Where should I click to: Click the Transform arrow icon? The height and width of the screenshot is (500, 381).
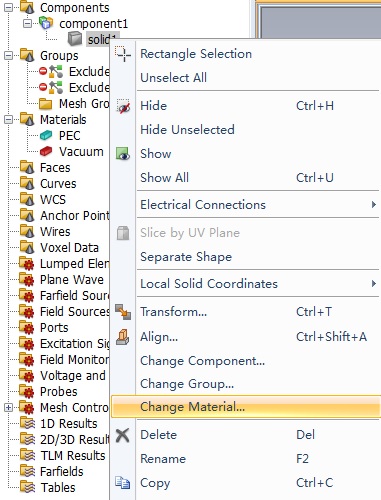[x=123, y=312]
